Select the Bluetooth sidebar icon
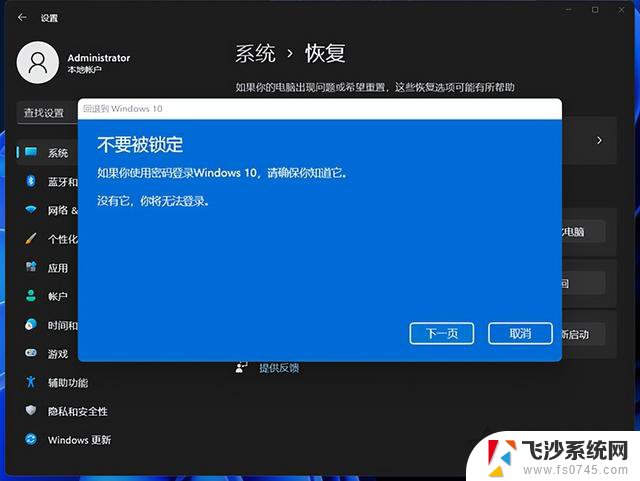The width and height of the screenshot is (640, 481). (x=31, y=181)
